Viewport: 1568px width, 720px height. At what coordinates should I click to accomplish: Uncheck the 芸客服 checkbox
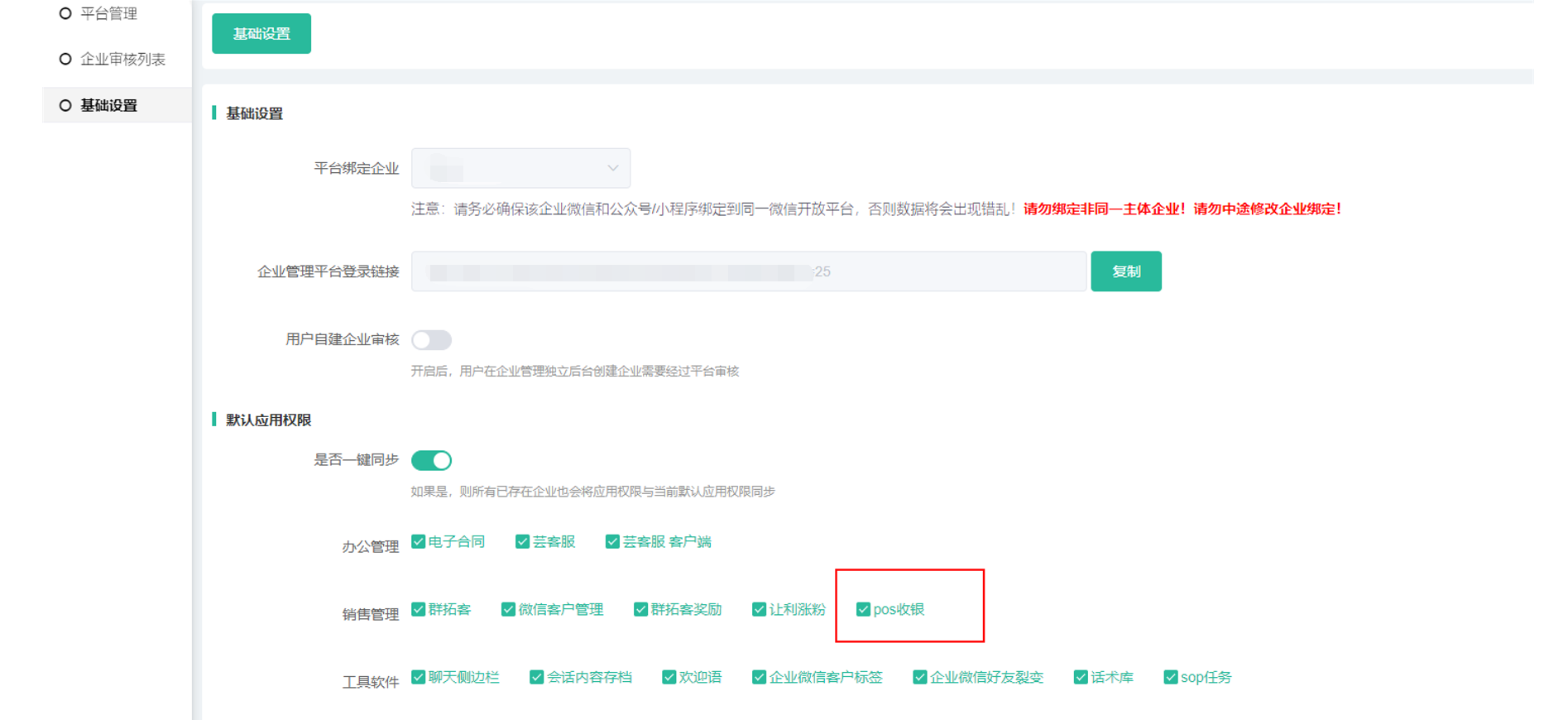pos(522,542)
